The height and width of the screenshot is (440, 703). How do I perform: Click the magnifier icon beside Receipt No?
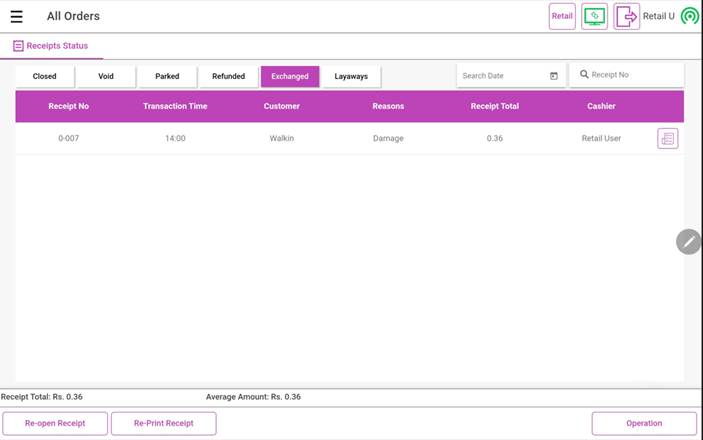(x=584, y=75)
